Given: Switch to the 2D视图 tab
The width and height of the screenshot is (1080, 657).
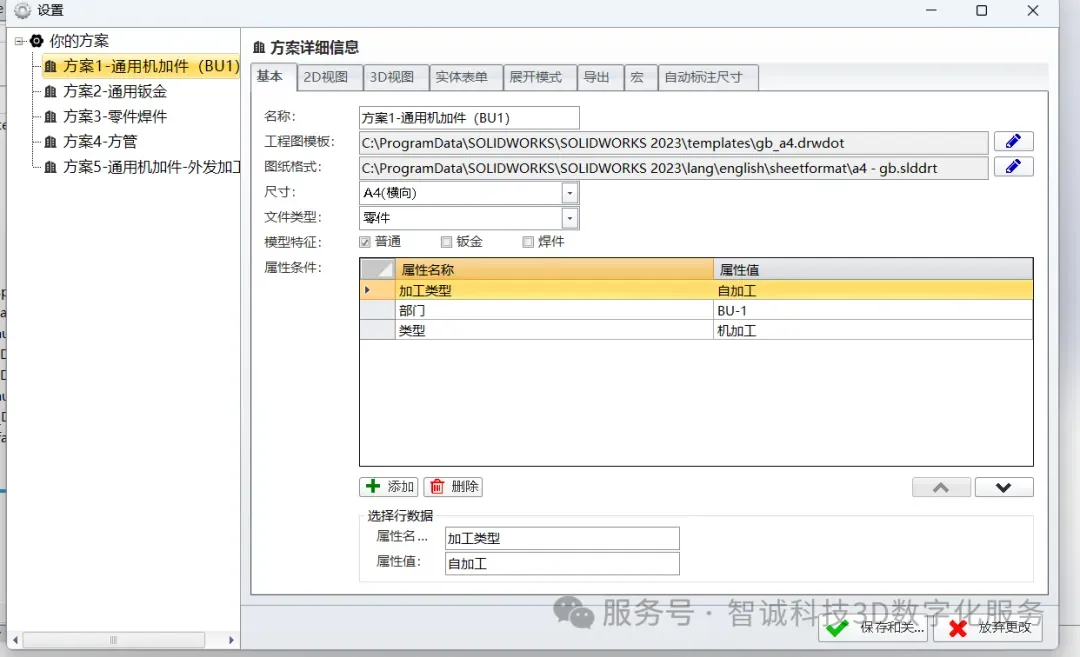Looking at the screenshot, I should pos(328,77).
